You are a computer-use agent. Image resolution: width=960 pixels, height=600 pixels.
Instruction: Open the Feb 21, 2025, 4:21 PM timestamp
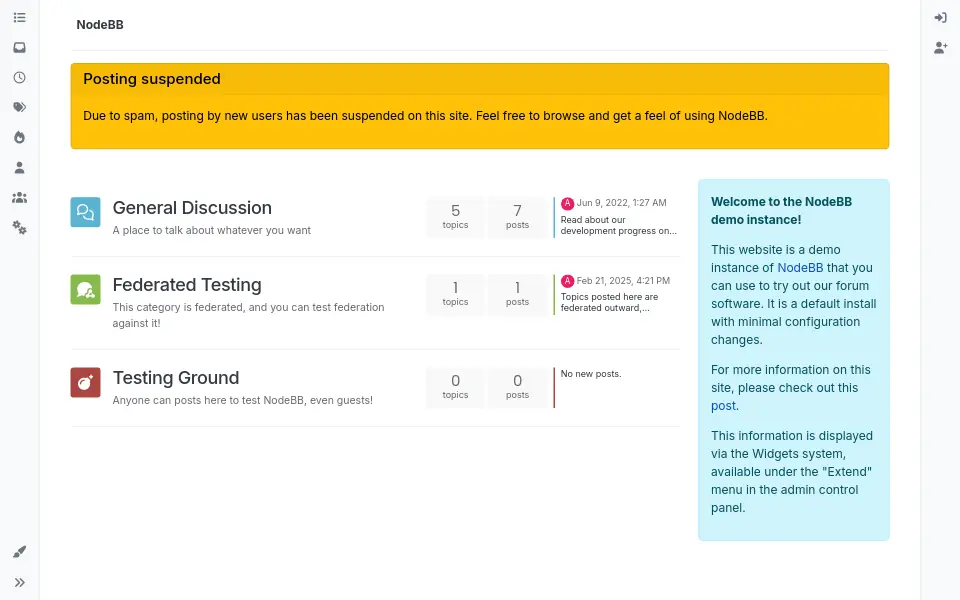623,280
